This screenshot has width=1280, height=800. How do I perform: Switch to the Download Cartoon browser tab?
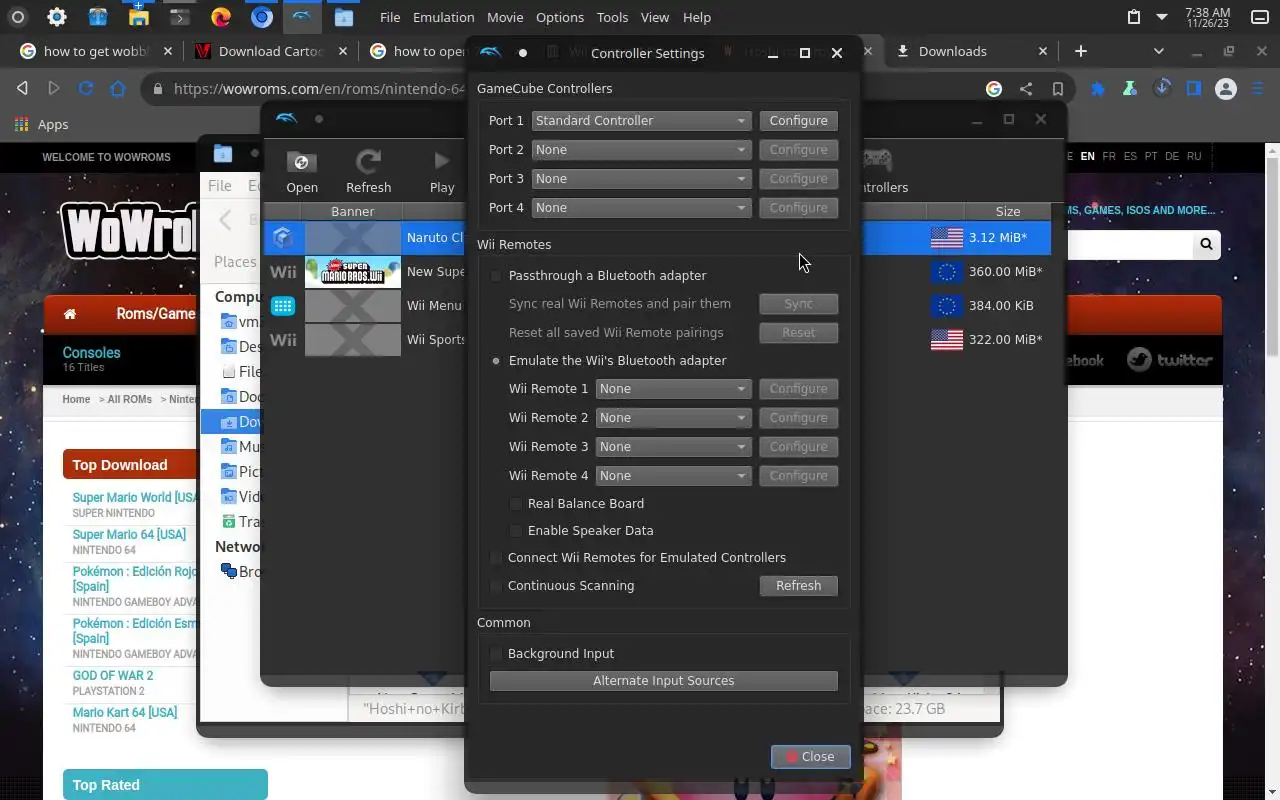272,51
